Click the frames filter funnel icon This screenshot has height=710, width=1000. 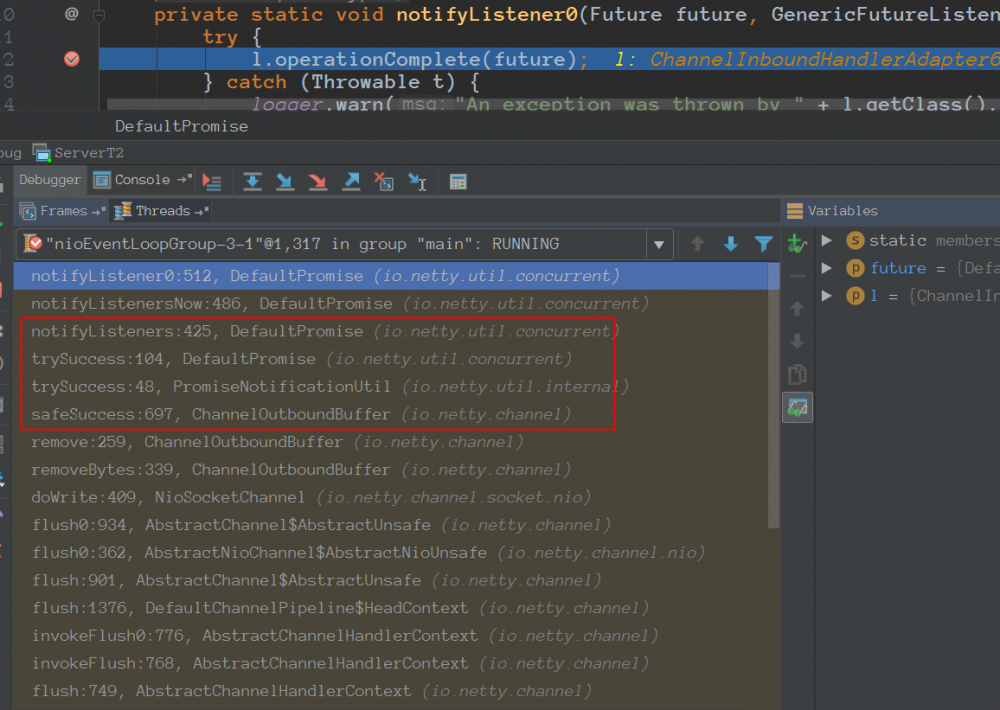[x=763, y=244]
